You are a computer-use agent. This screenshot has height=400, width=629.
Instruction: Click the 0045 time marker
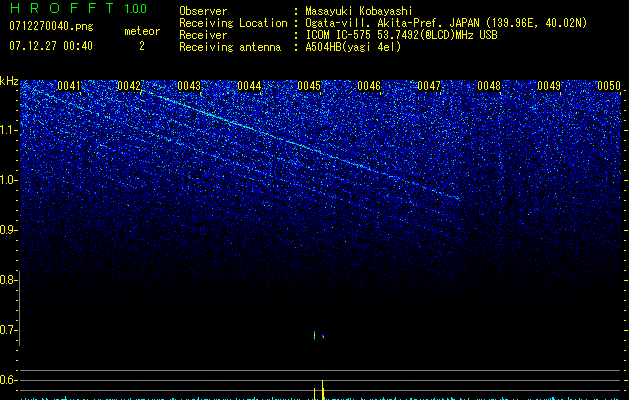coord(309,86)
